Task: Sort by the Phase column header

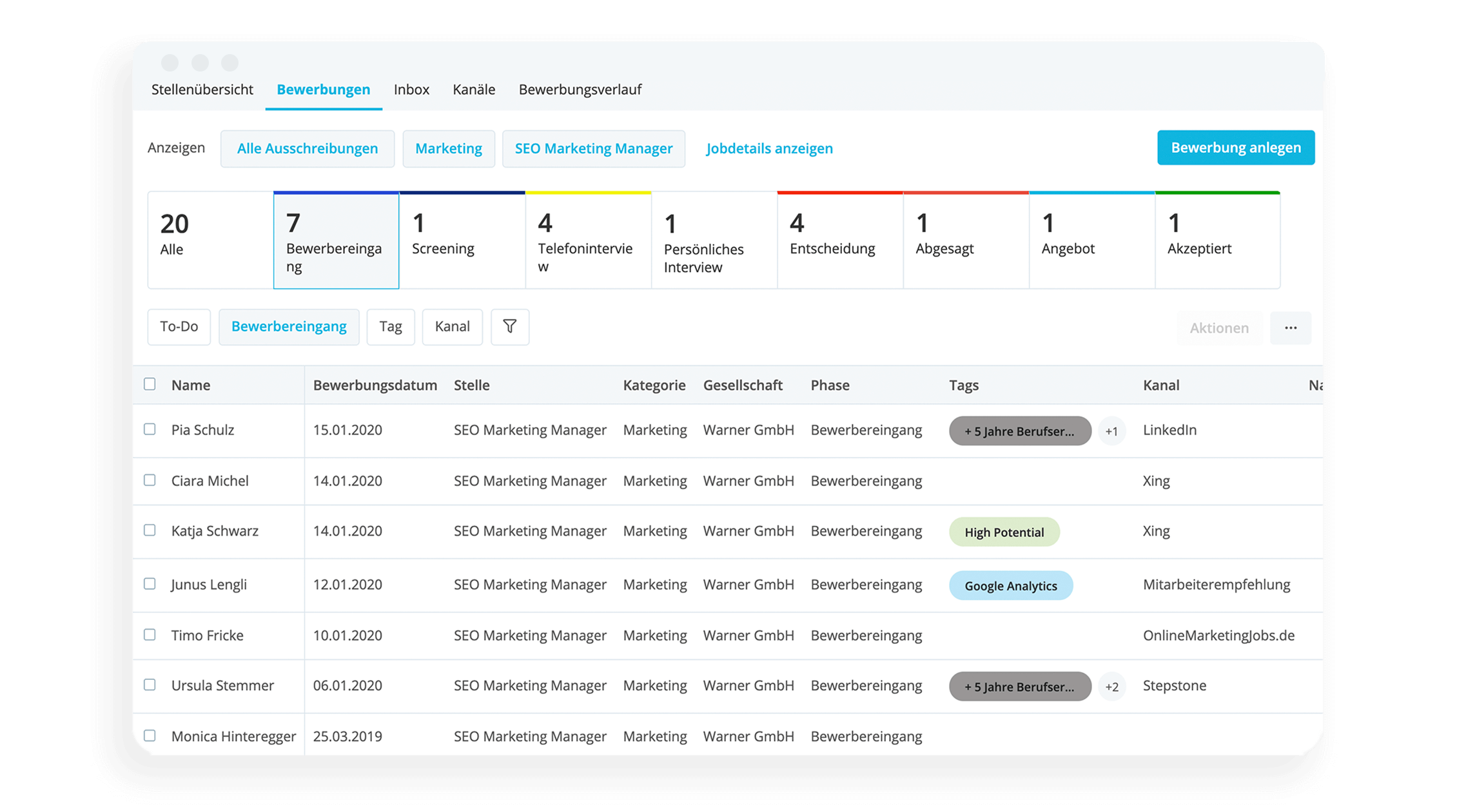Action: [830, 385]
